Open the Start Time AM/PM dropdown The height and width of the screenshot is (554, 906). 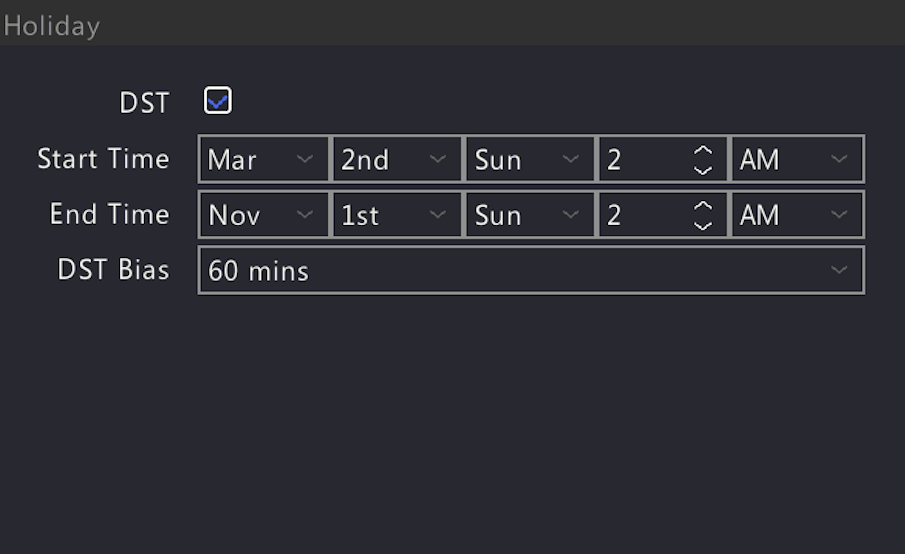[797, 159]
